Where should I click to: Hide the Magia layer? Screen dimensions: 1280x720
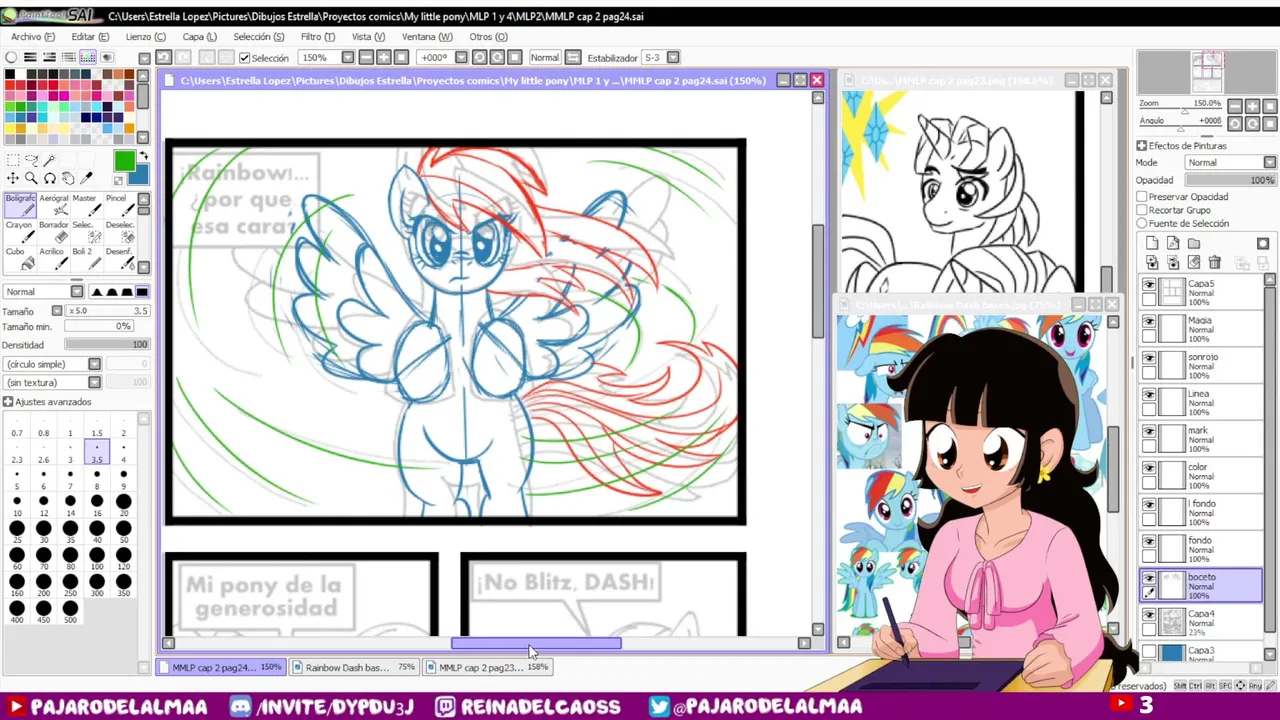click(x=1149, y=322)
